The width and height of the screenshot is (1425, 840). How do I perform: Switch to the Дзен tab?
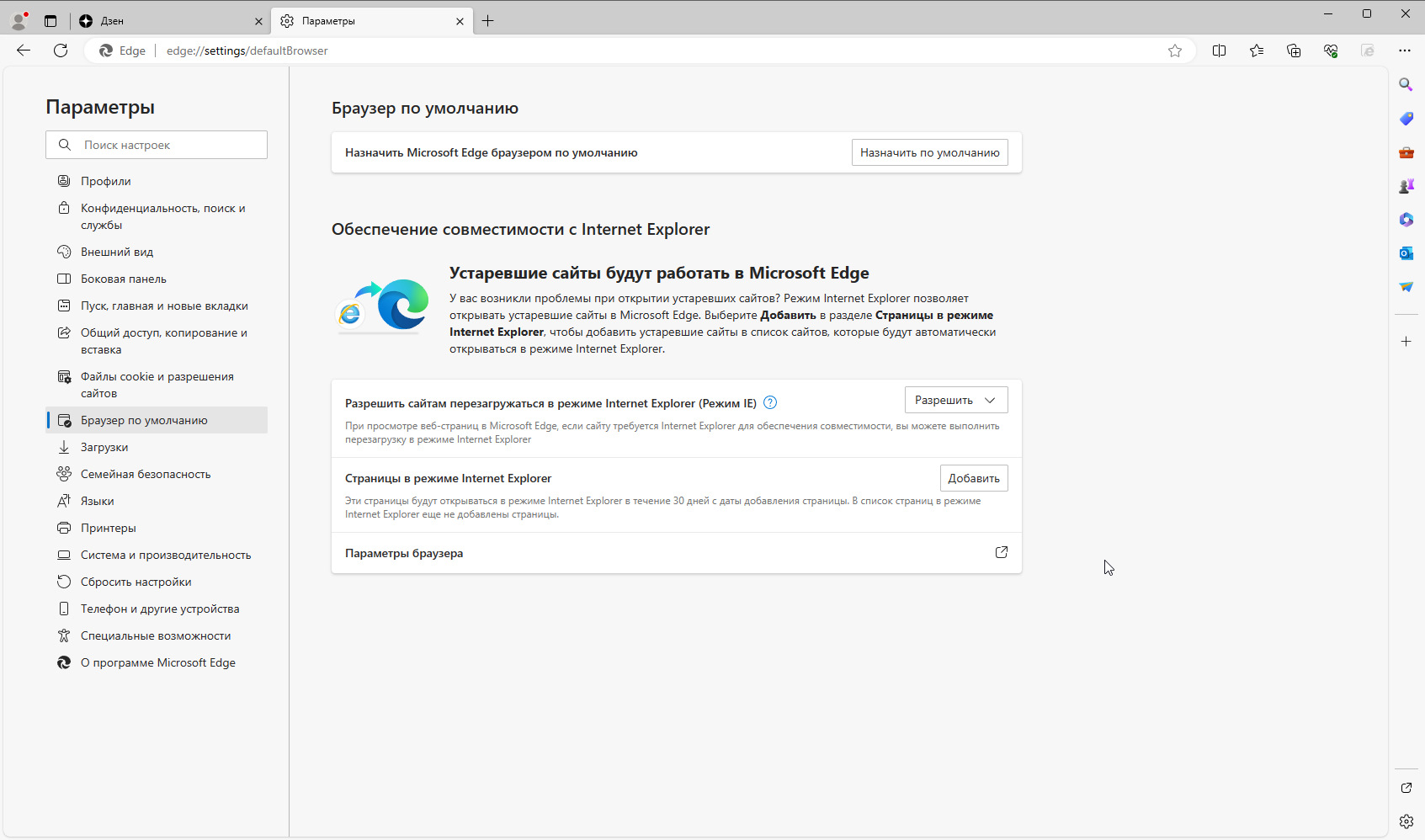[x=171, y=21]
